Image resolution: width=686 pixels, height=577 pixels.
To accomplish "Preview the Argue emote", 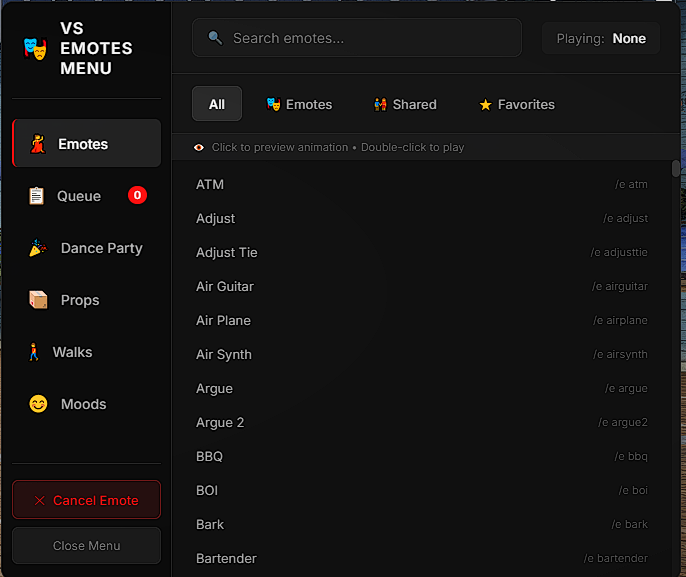I will (x=422, y=388).
